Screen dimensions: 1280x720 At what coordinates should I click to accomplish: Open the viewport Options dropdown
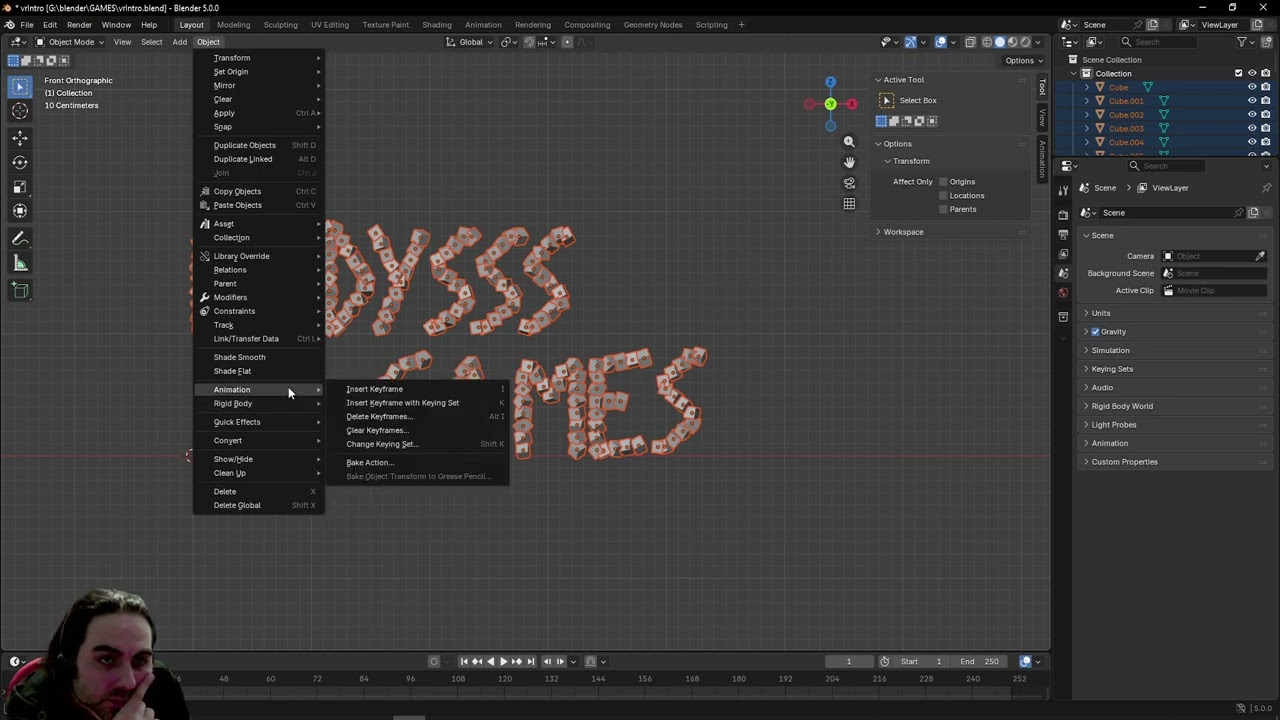pos(1023,61)
